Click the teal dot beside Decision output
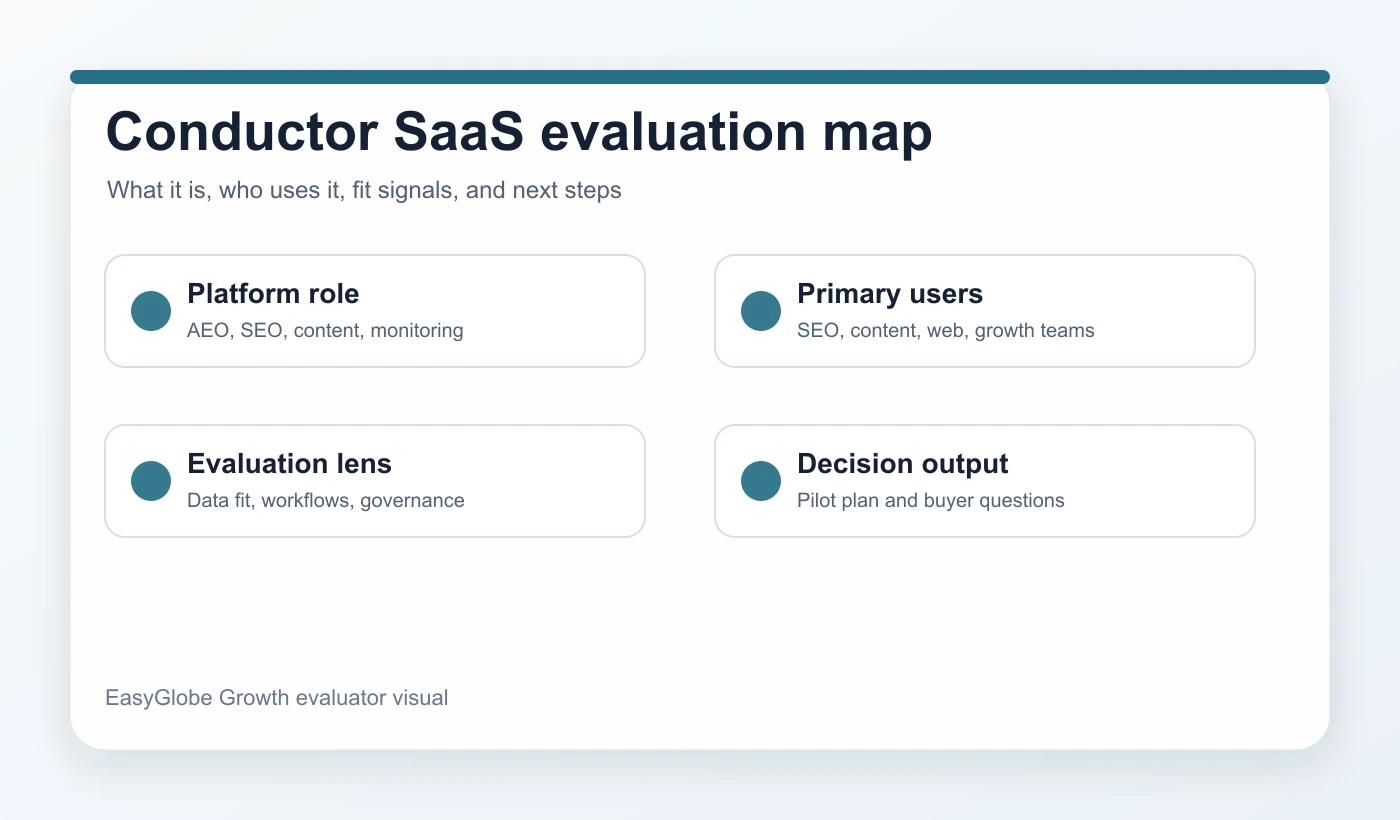 [x=761, y=481]
